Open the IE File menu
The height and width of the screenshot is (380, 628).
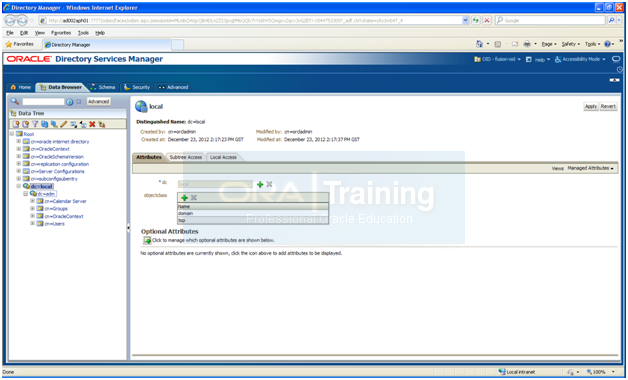point(10,33)
